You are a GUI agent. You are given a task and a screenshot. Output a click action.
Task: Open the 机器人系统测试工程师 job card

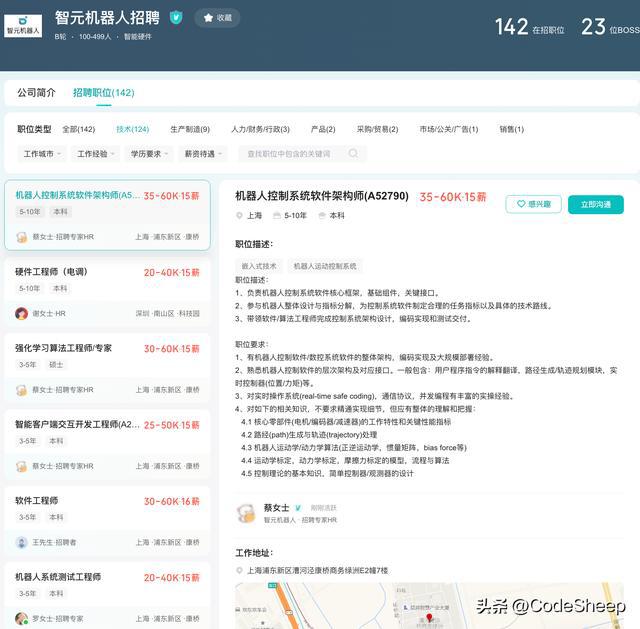pyautogui.click(x=107, y=596)
